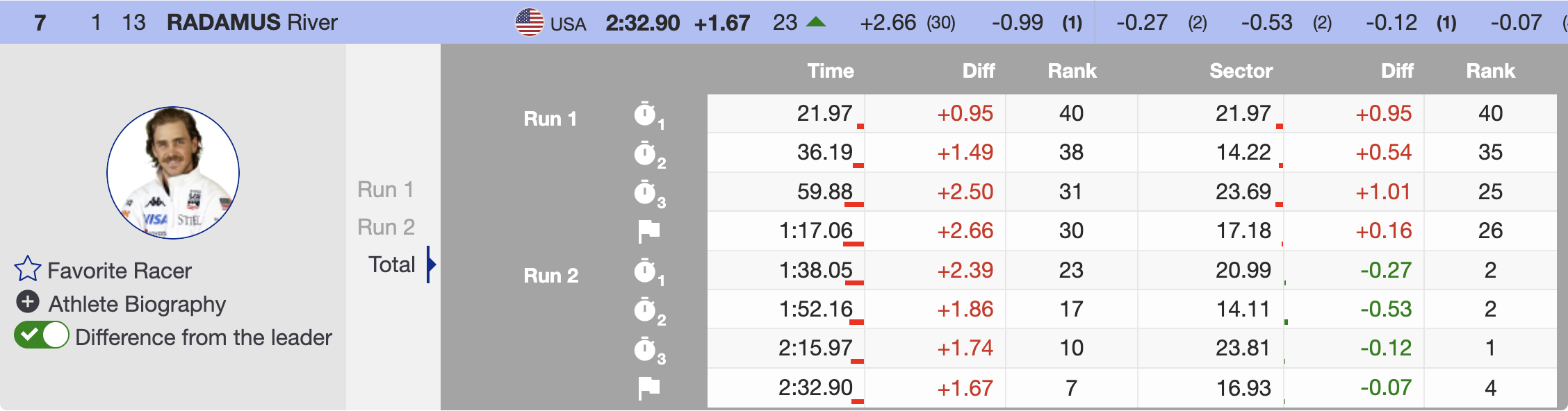The image size is (1568, 411).
Task: Click the Favorite Racer label
Action: tap(119, 271)
